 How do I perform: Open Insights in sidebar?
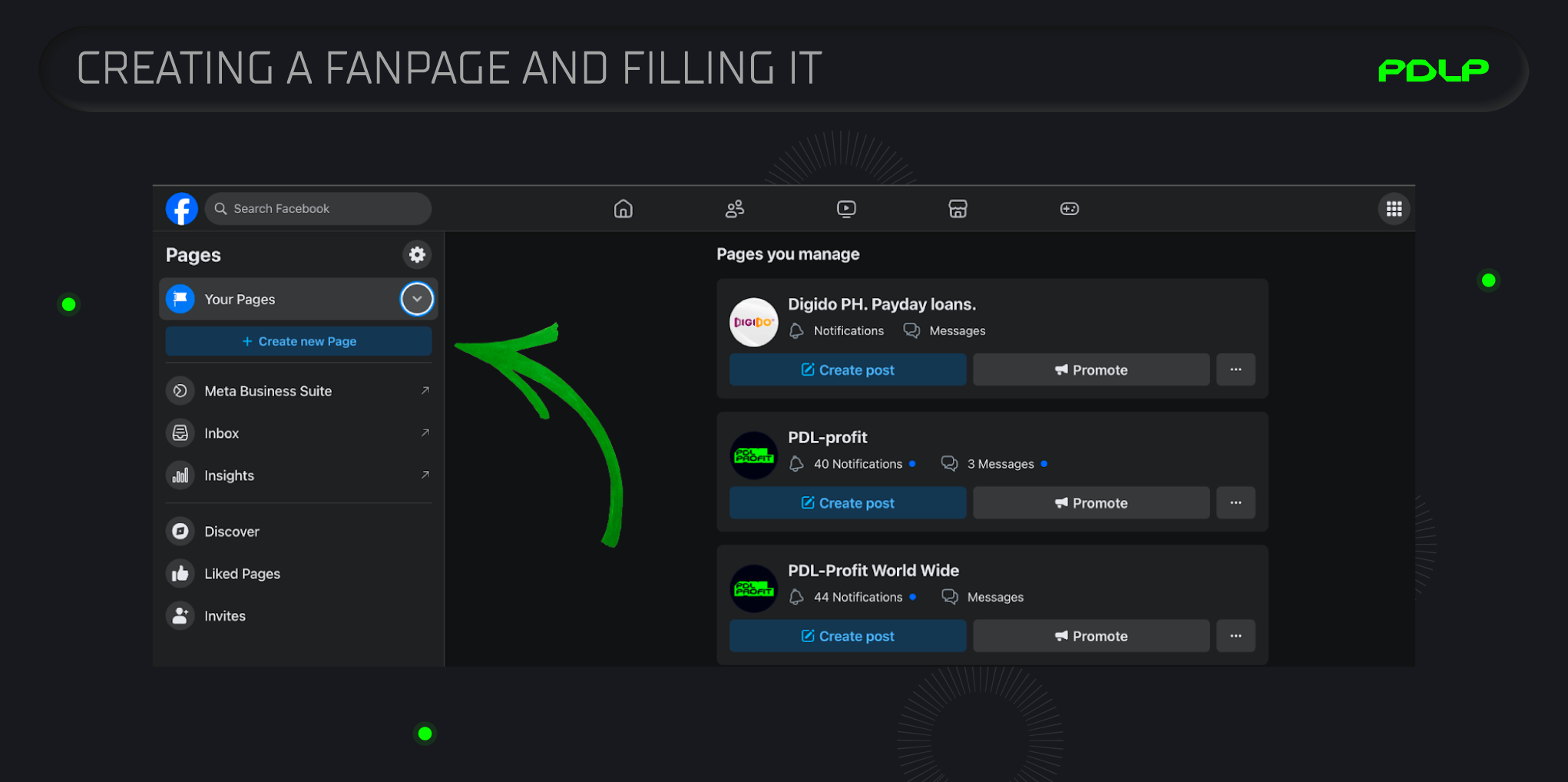pyautogui.click(x=298, y=475)
